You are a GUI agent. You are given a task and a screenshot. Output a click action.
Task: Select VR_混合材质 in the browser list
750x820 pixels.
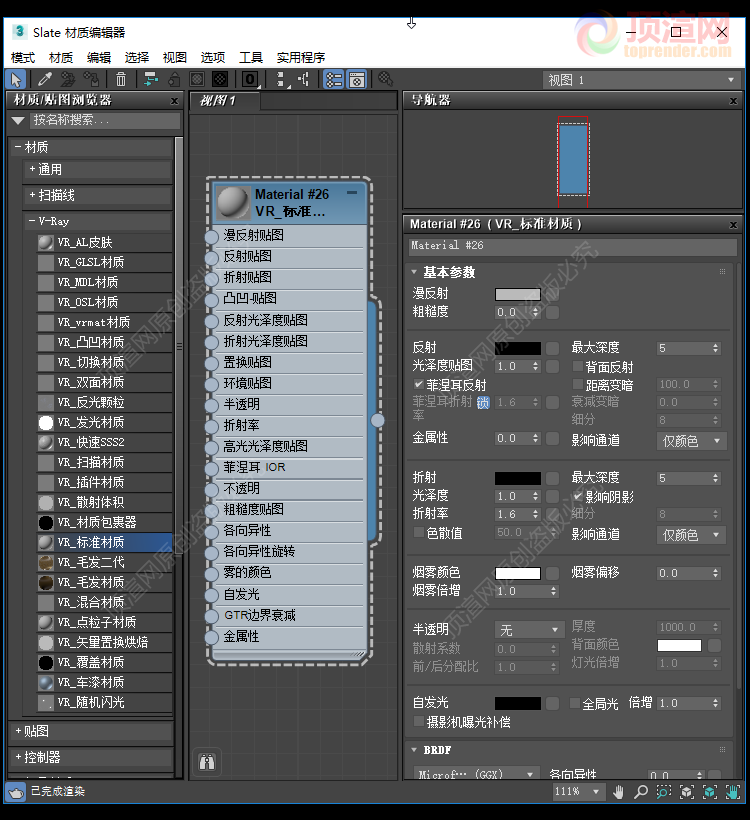[x=105, y=602]
